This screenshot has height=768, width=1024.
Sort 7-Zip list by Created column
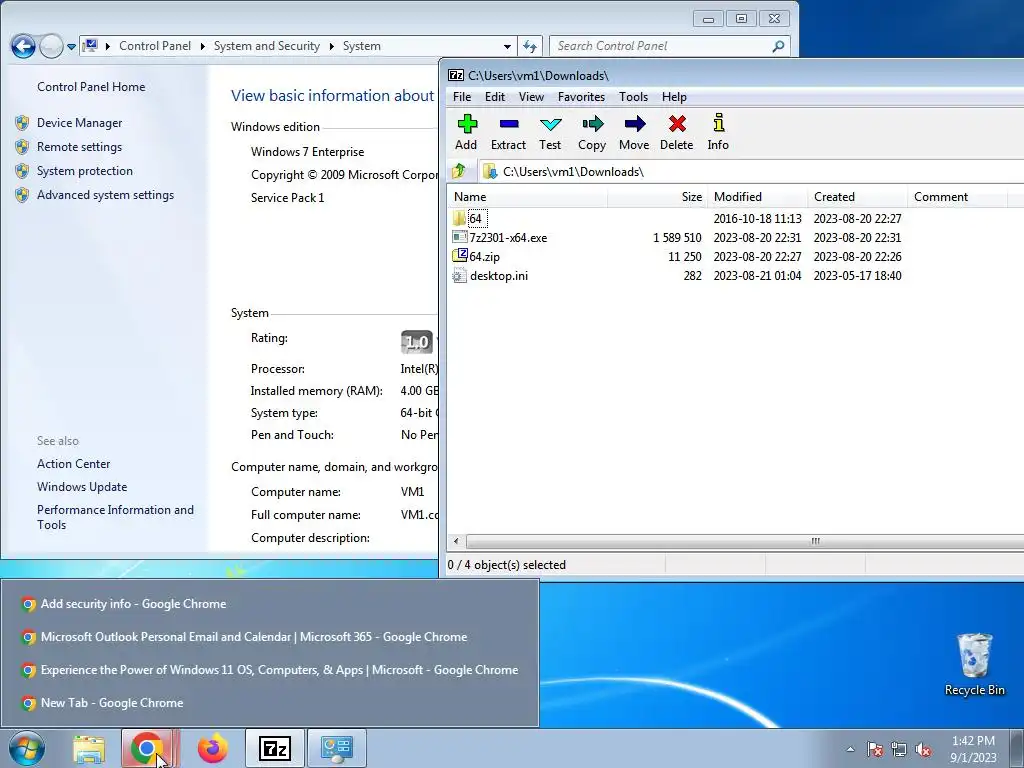coord(858,197)
